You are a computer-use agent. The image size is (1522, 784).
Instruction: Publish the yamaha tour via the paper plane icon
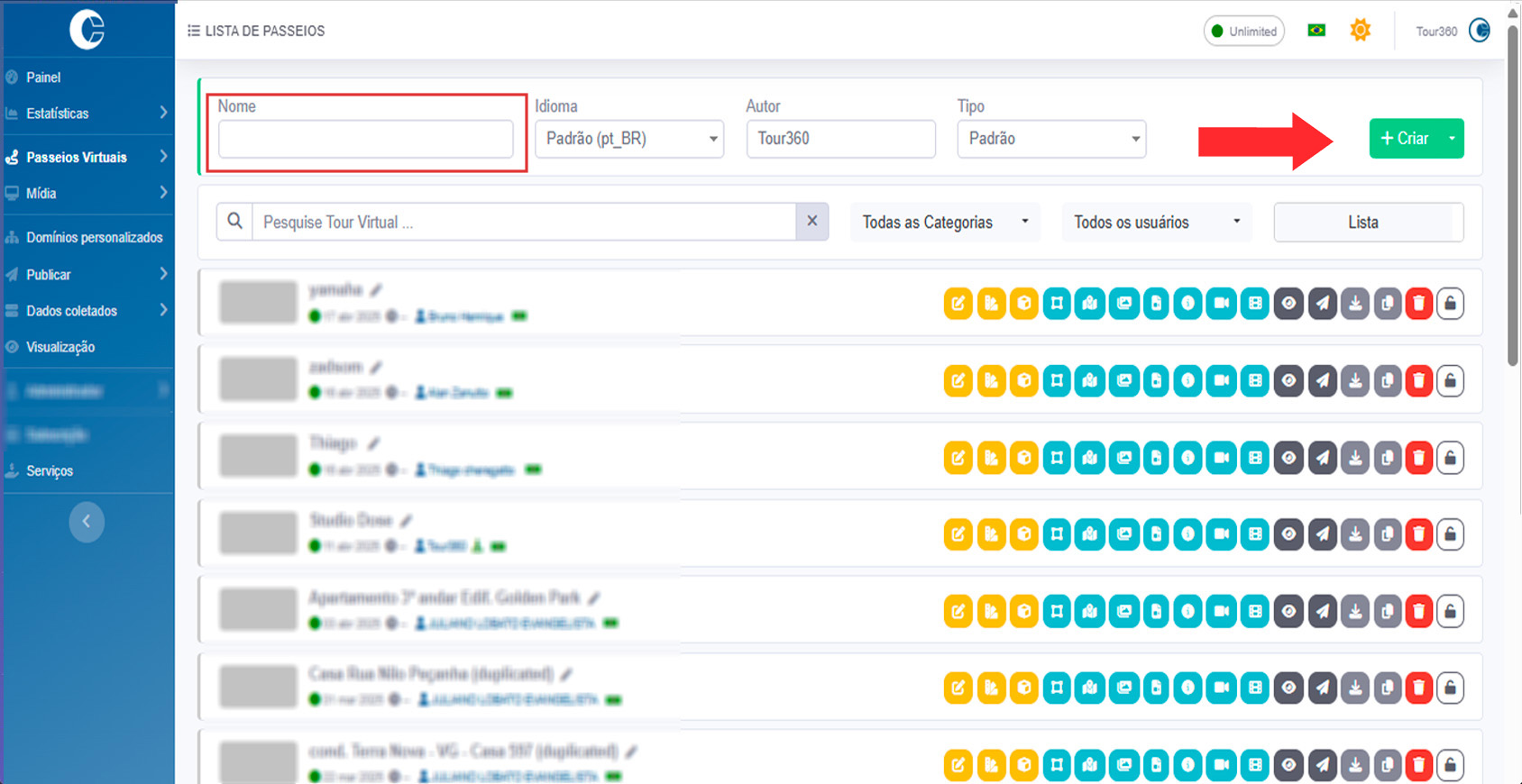pyautogui.click(x=1322, y=304)
